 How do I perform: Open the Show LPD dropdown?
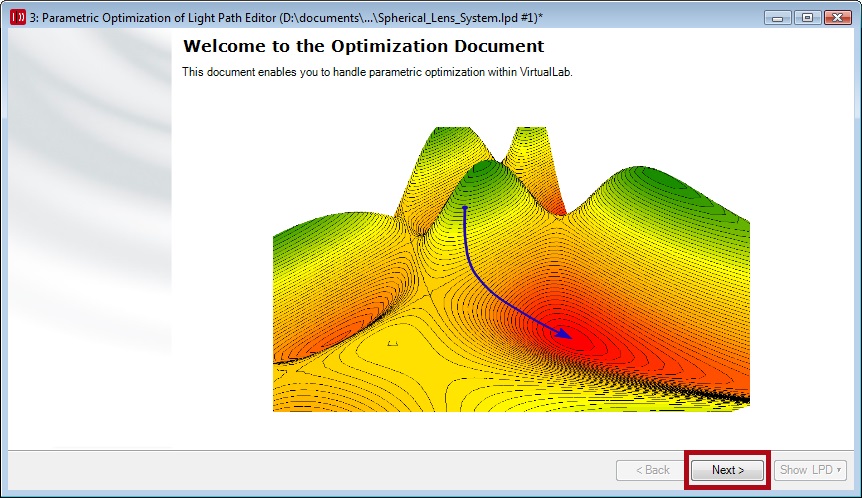coord(810,470)
